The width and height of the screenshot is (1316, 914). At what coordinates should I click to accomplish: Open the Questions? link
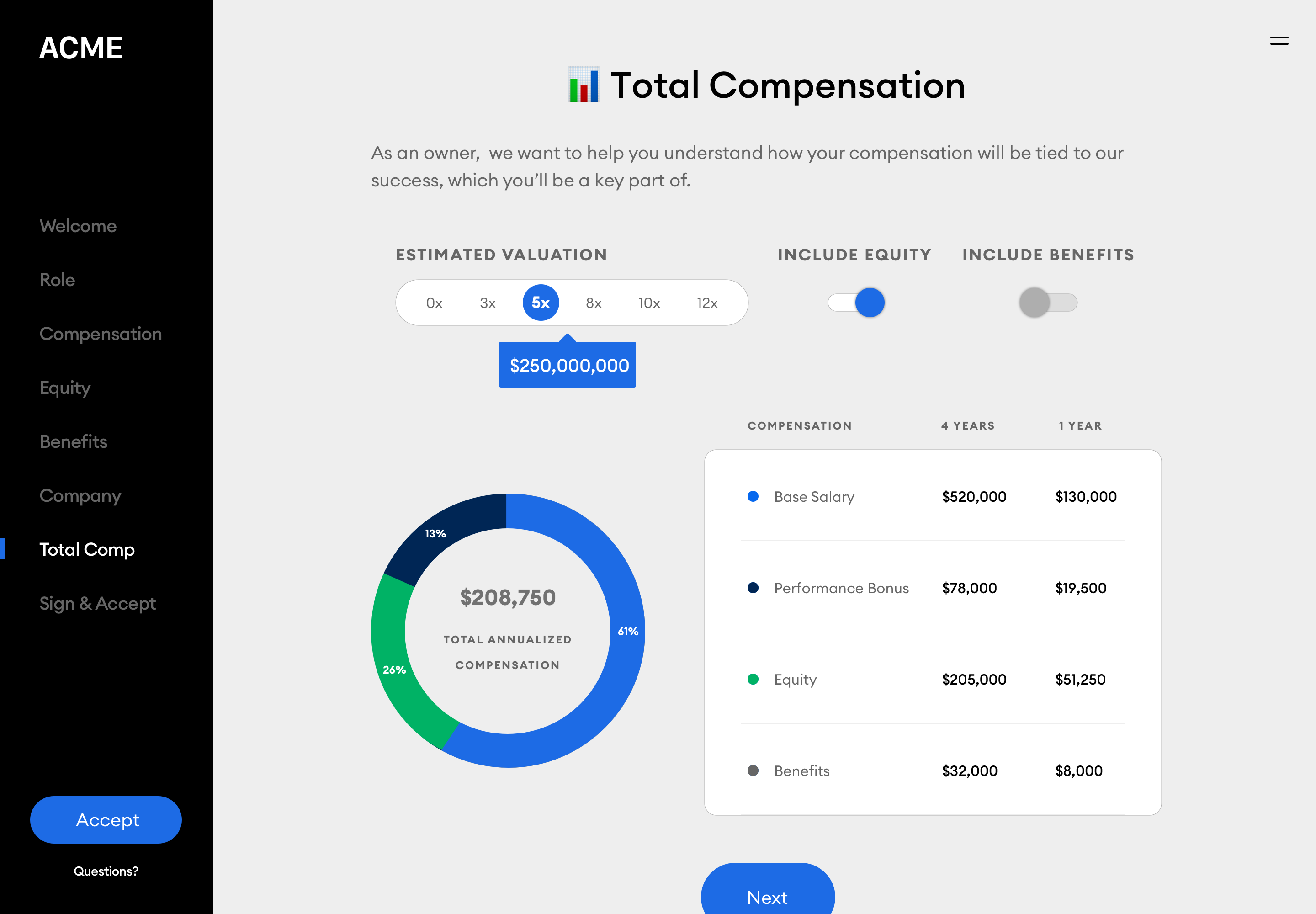pos(106,871)
